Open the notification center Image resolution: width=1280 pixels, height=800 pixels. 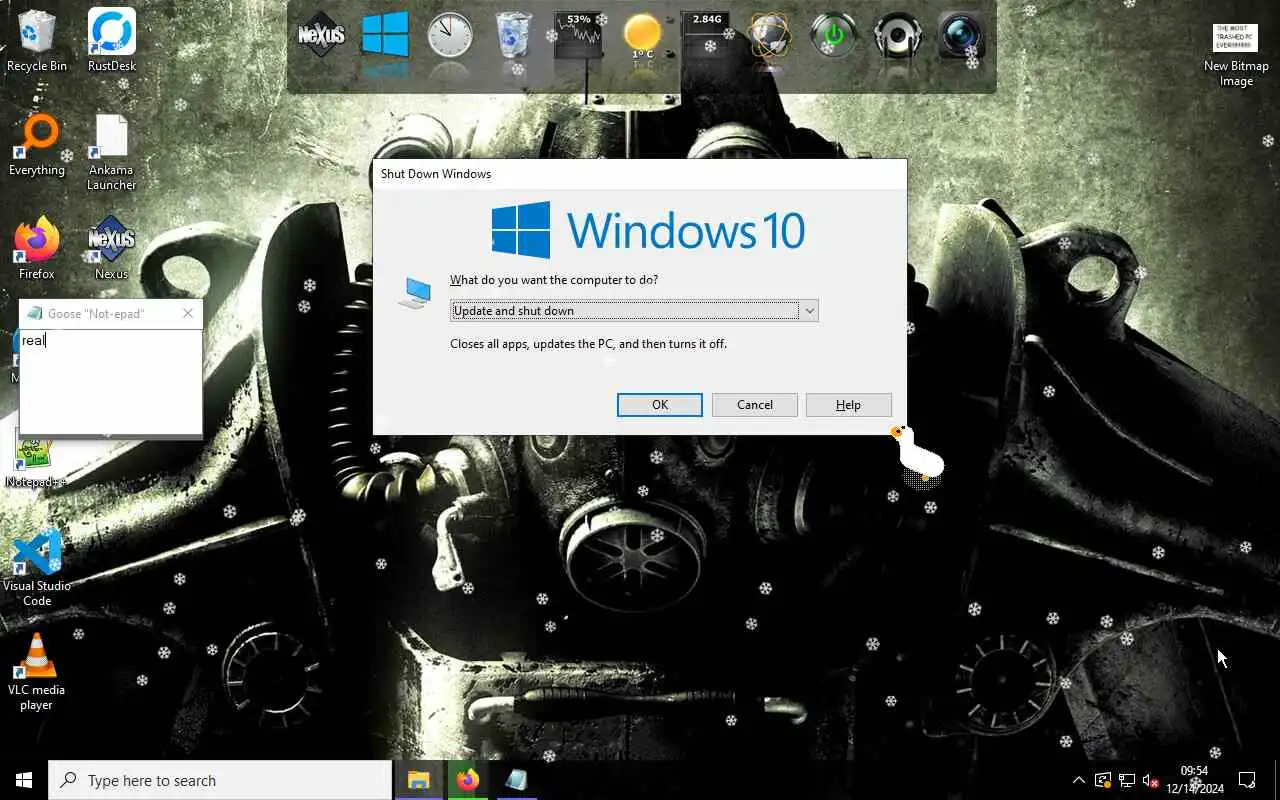click(1247, 780)
